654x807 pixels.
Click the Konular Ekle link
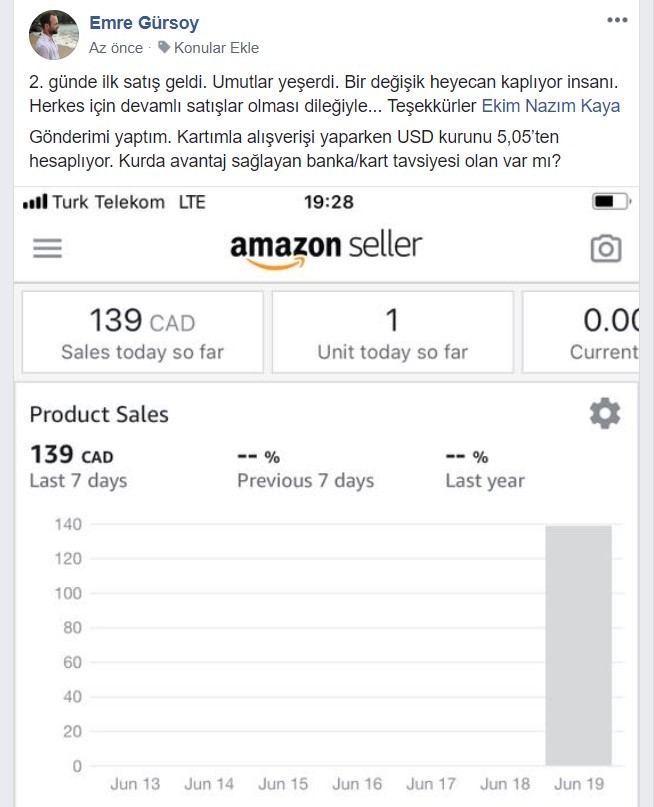(x=216, y=48)
